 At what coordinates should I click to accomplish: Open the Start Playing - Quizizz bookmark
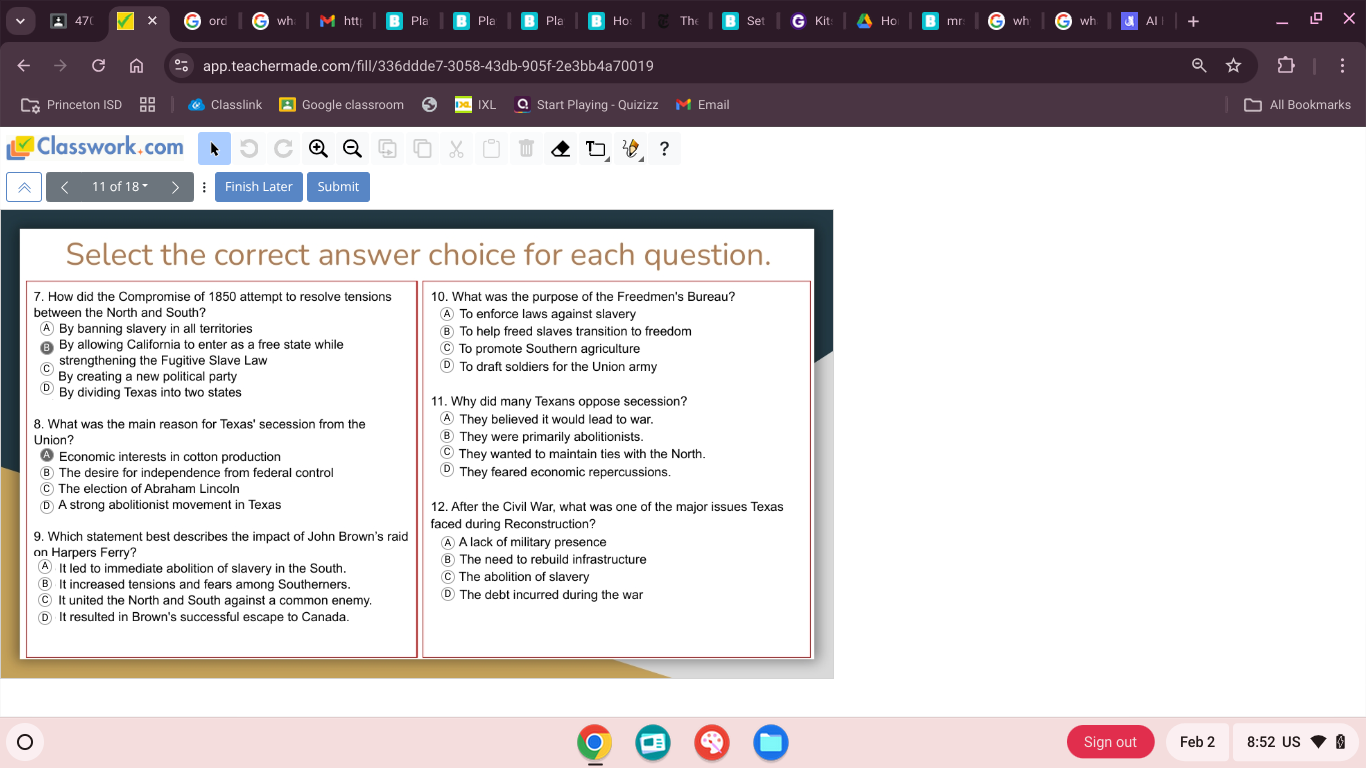pos(586,104)
